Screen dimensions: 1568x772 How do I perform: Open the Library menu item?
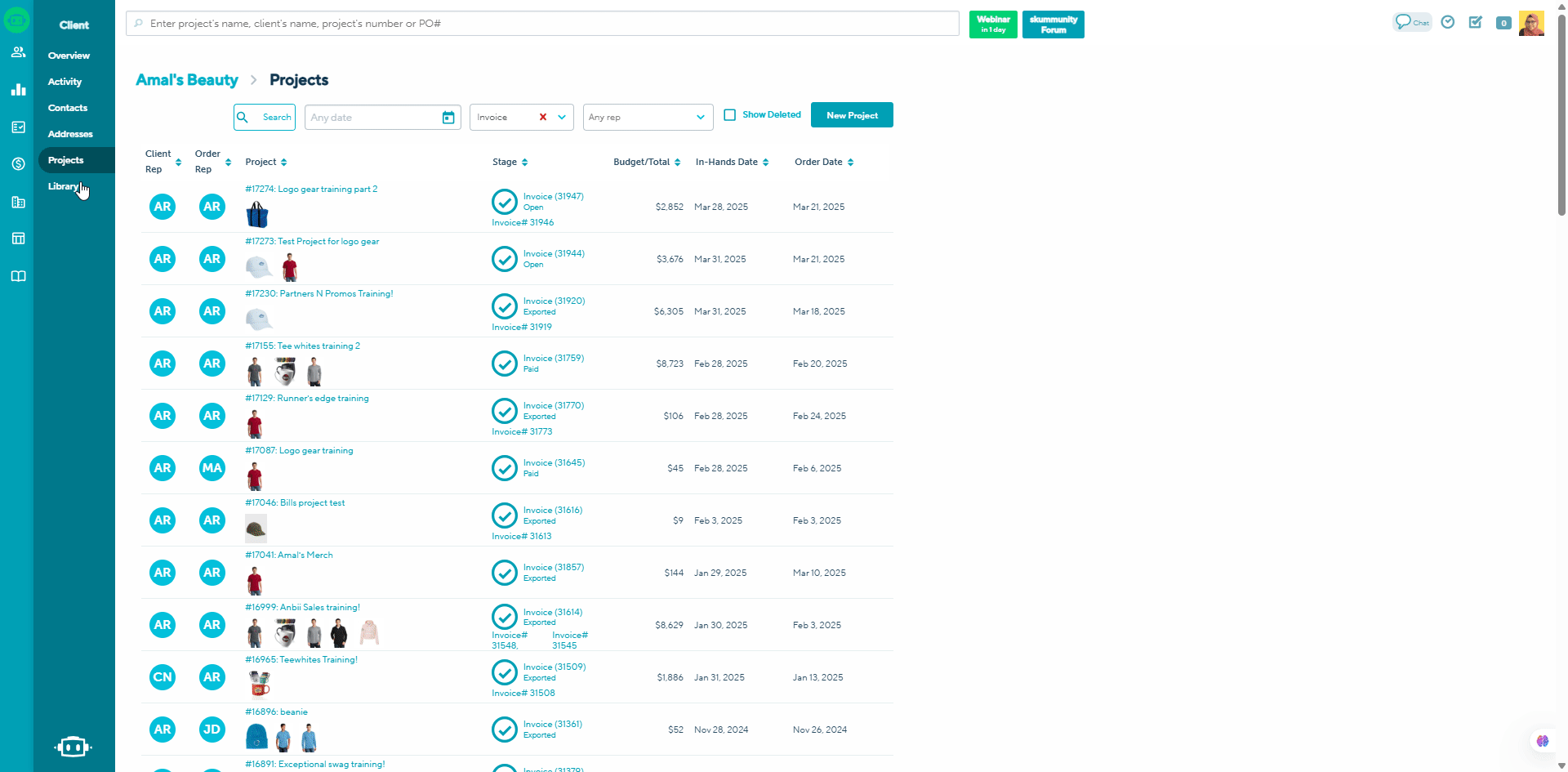coord(63,186)
